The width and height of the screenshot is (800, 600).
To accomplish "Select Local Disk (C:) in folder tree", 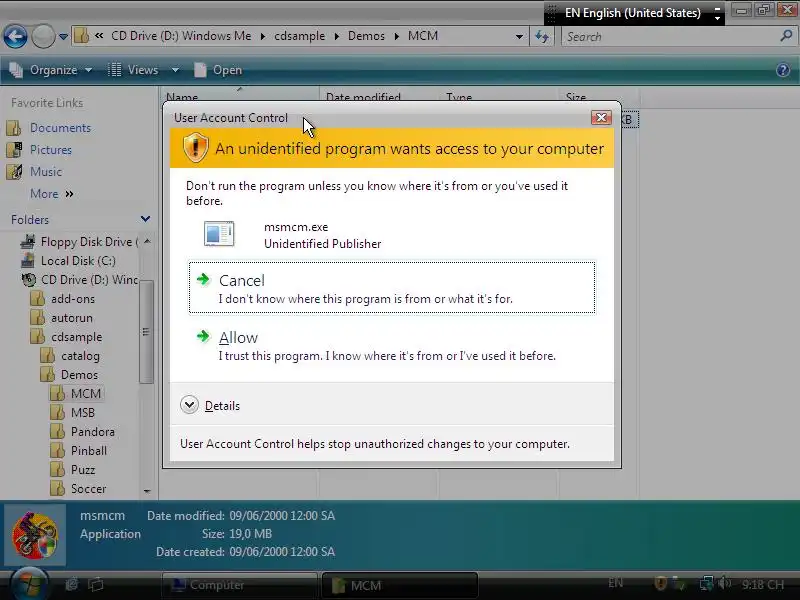I will (78, 261).
